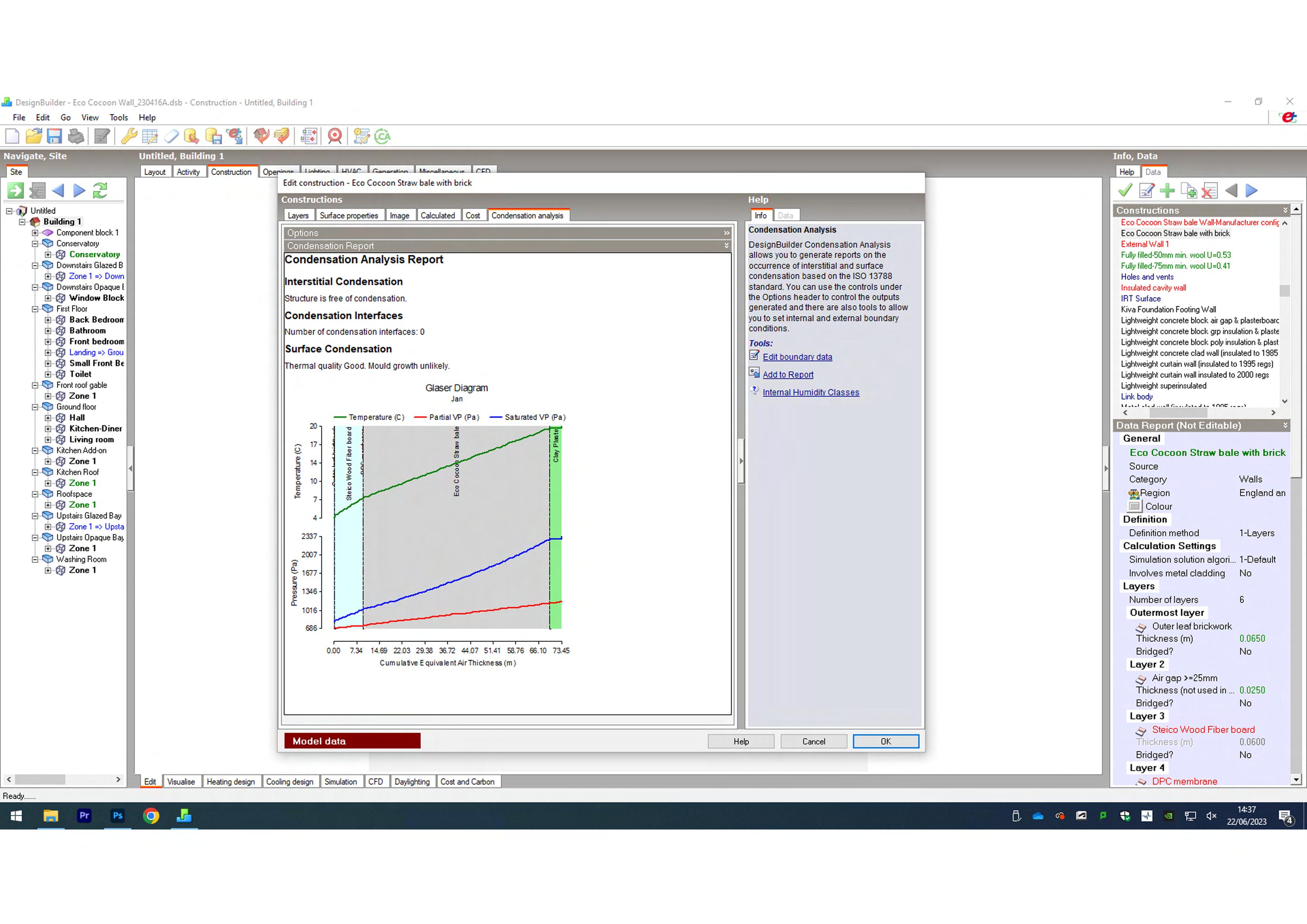Switch to the Heating design bottom tab

230,782
